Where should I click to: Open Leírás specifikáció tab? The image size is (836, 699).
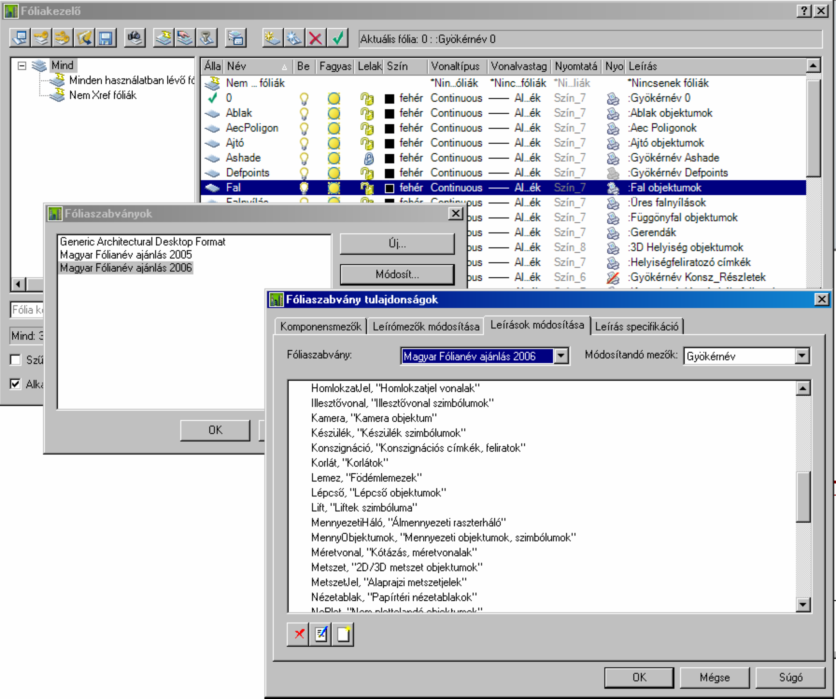(637, 326)
